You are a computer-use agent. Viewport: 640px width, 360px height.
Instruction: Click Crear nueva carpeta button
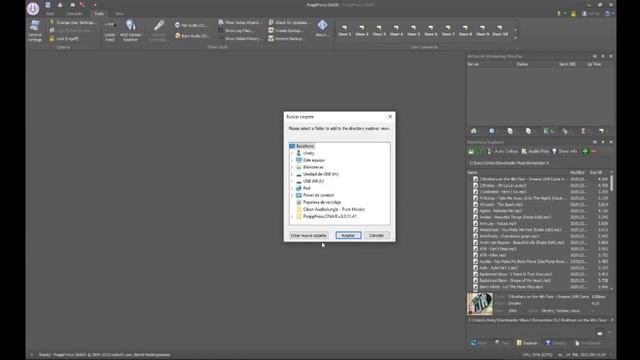pyautogui.click(x=308, y=236)
